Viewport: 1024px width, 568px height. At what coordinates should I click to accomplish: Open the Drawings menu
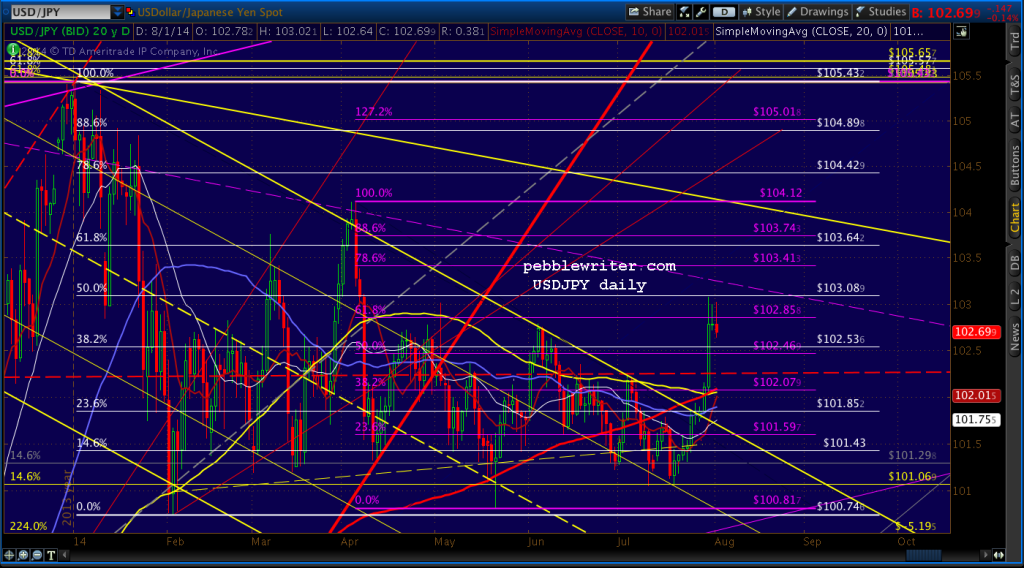[x=817, y=12]
